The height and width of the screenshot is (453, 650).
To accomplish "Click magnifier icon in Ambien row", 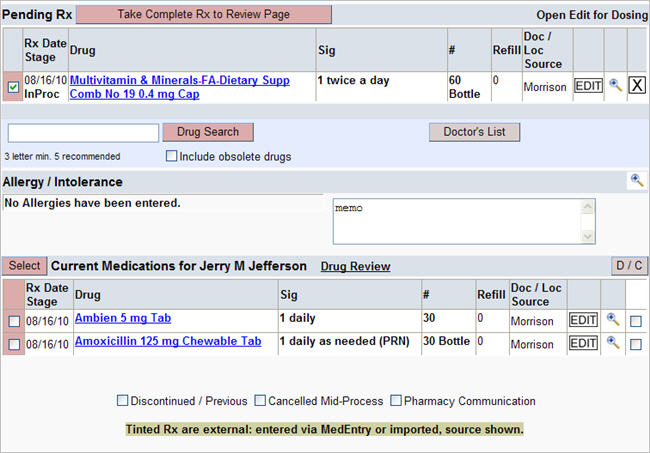I will pos(614,320).
